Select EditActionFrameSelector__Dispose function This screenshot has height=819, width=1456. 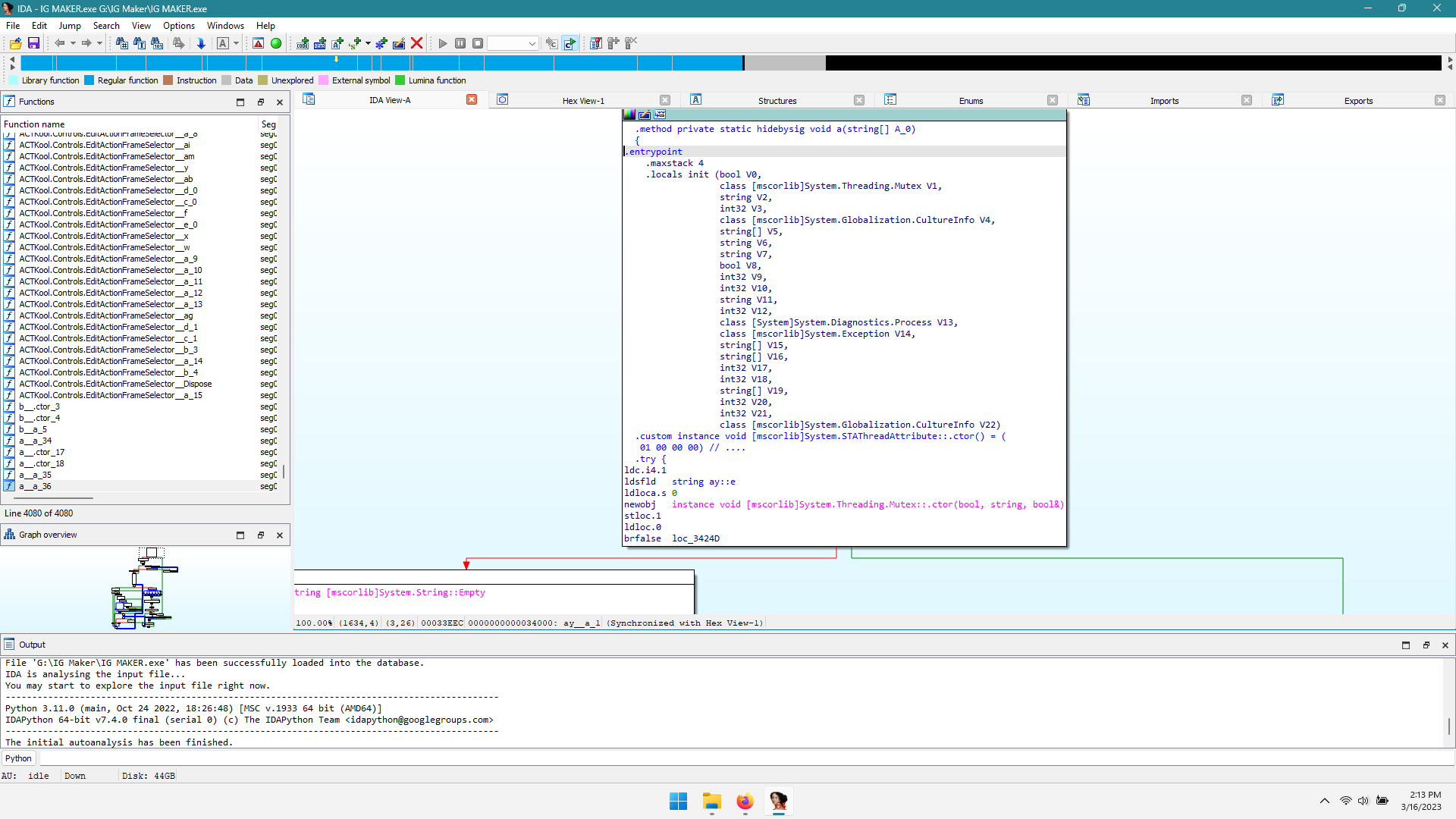pos(140,384)
